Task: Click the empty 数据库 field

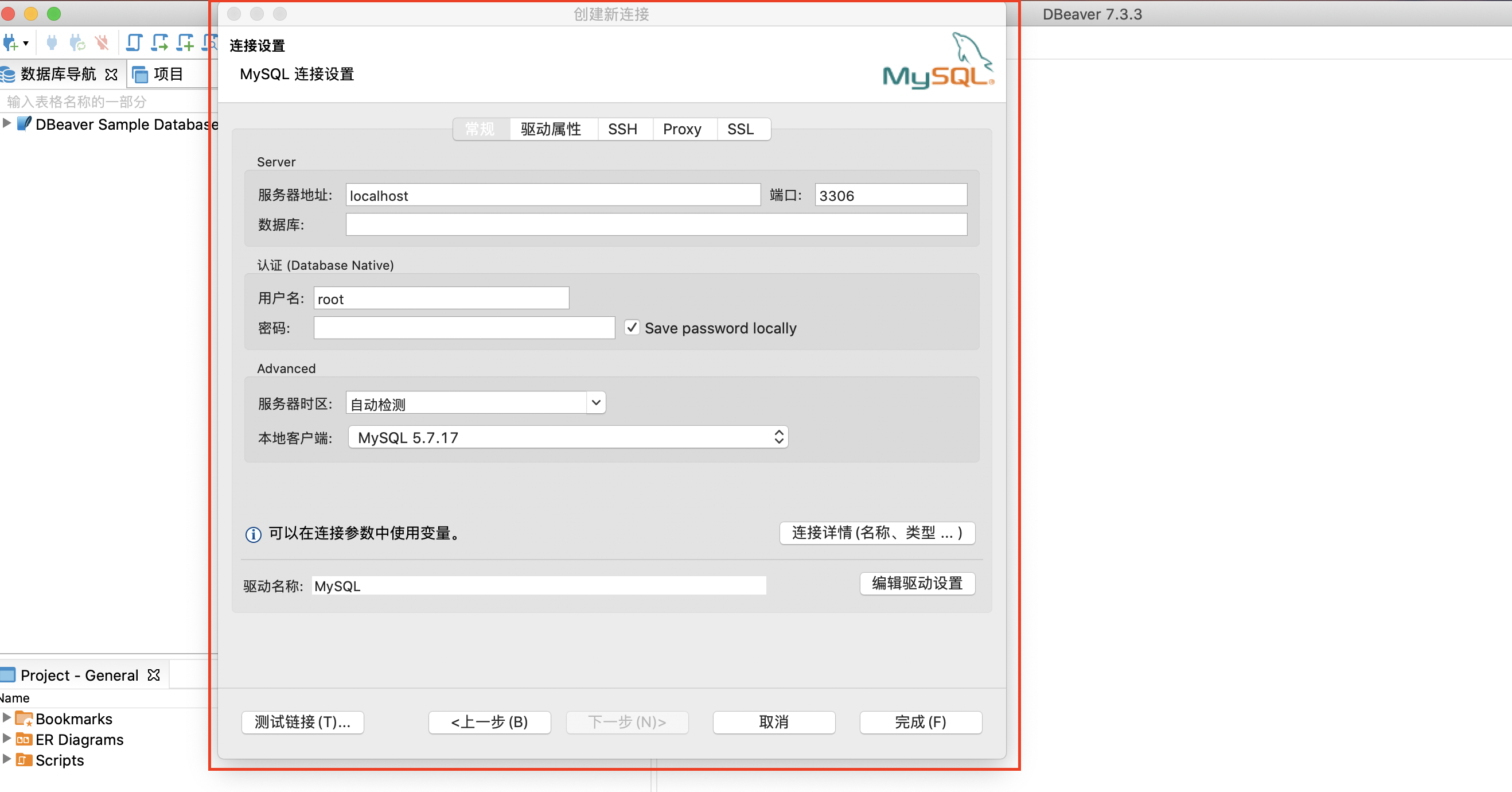Action: tap(656, 224)
